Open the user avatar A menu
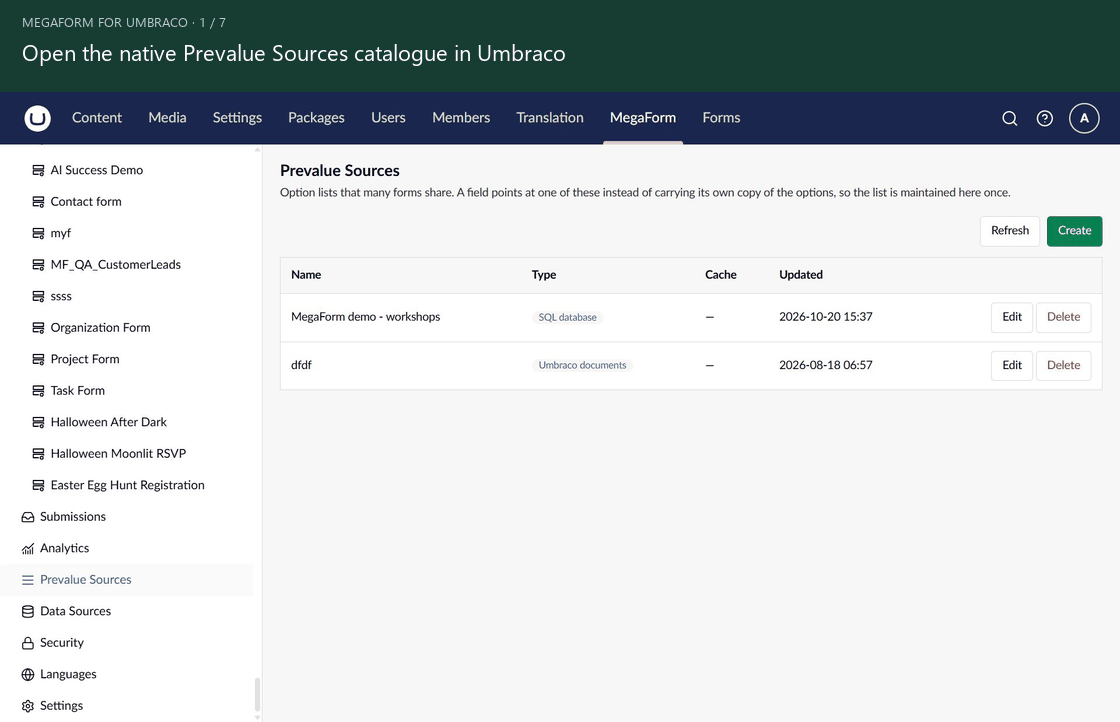Screen dimensions: 1120x722 [x=1084, y=118]
